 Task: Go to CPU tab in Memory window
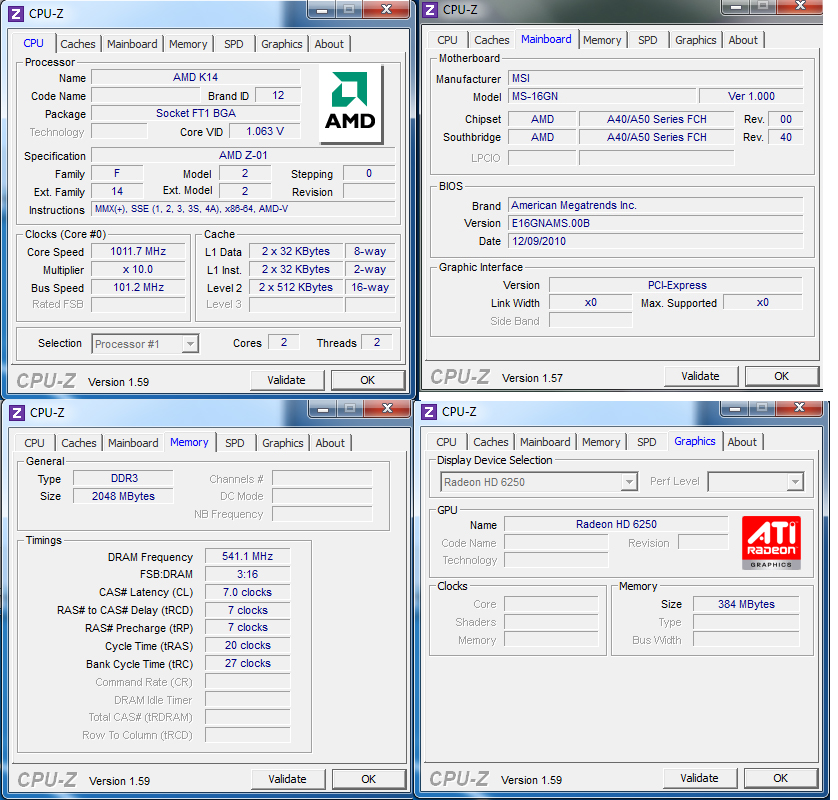coord(34,443)
